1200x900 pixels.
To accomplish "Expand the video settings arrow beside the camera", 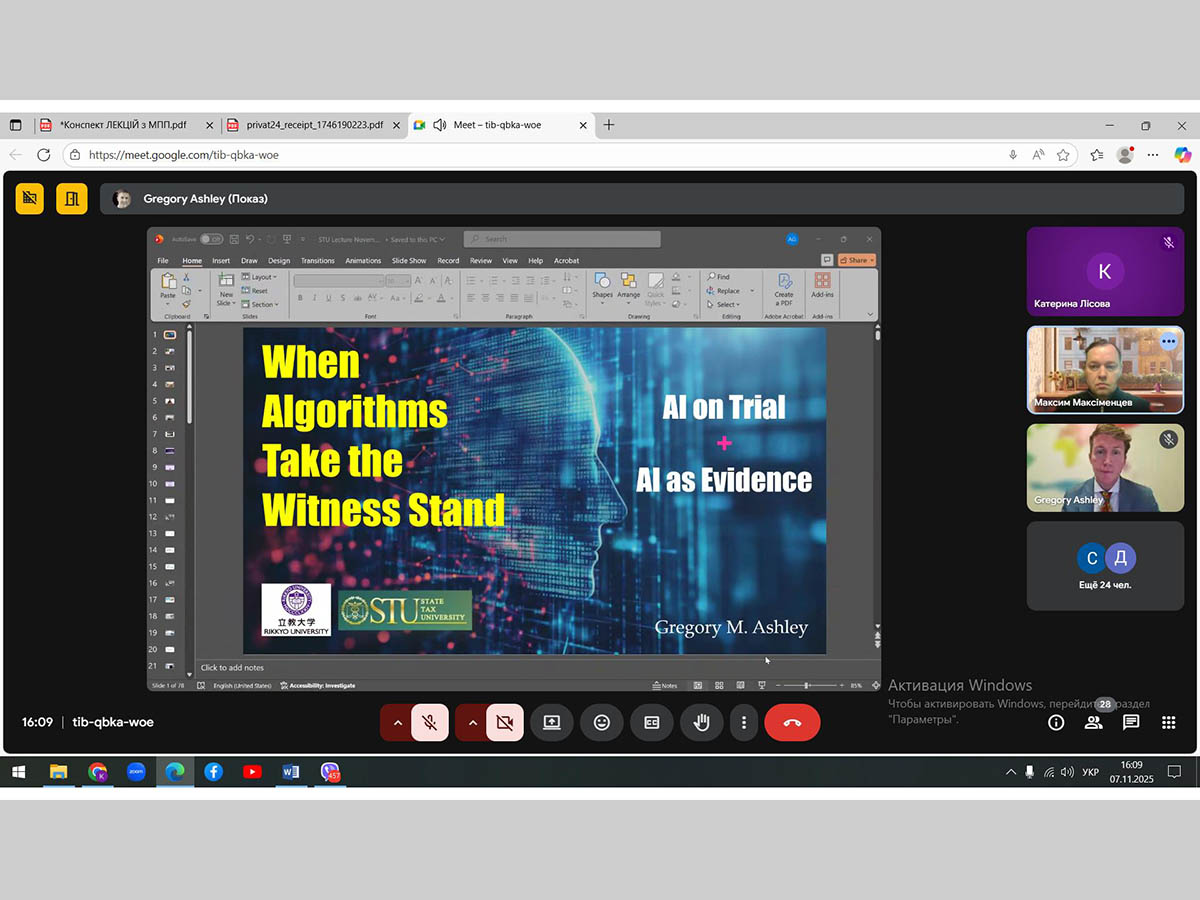I will coord(472,722).
